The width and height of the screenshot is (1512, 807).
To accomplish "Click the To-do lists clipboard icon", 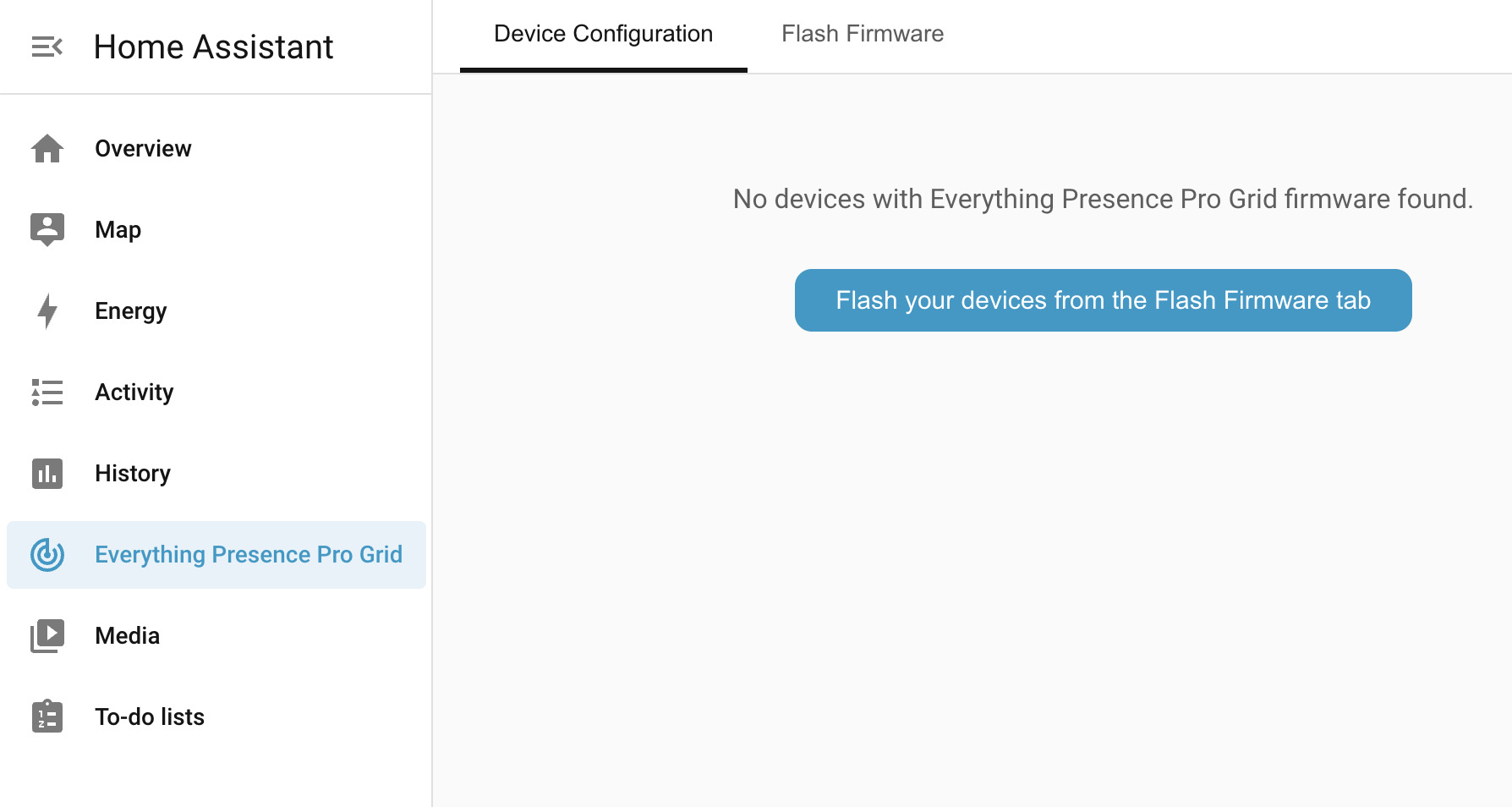I will point(47,716).
